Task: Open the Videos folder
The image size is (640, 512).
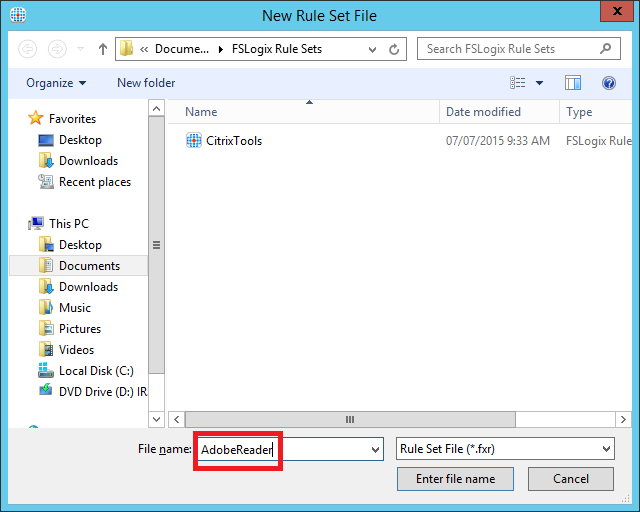Action: pos(76,350)
